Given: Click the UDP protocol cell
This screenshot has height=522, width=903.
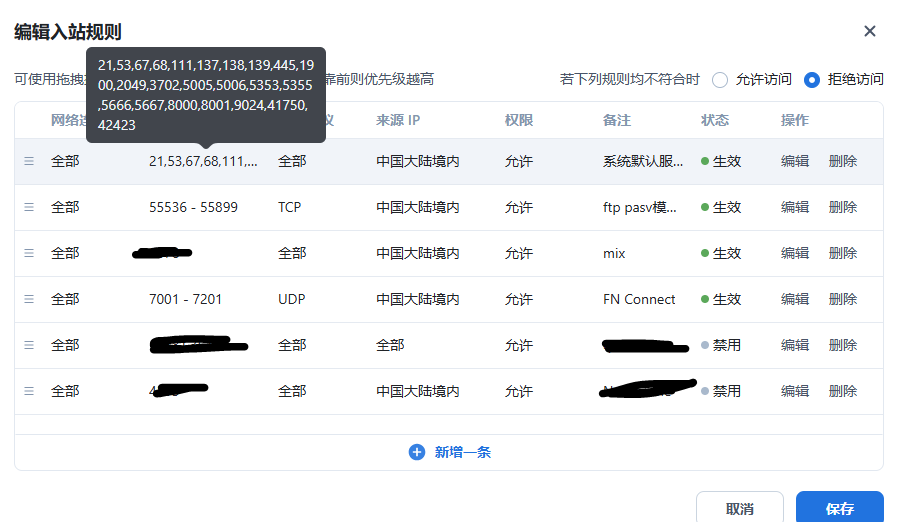Looking at the screenshot, I should point(291,300).
